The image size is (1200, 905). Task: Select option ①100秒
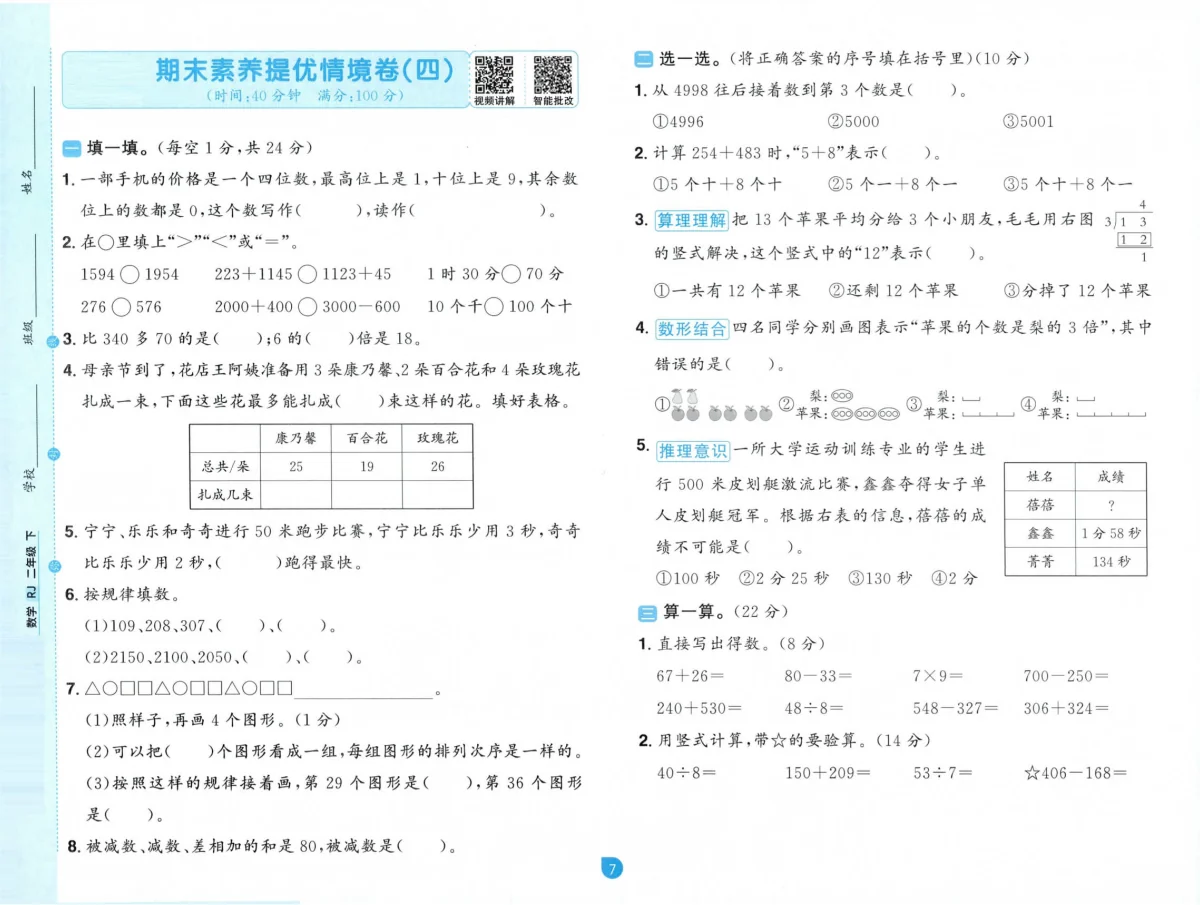tap(688, 578)
